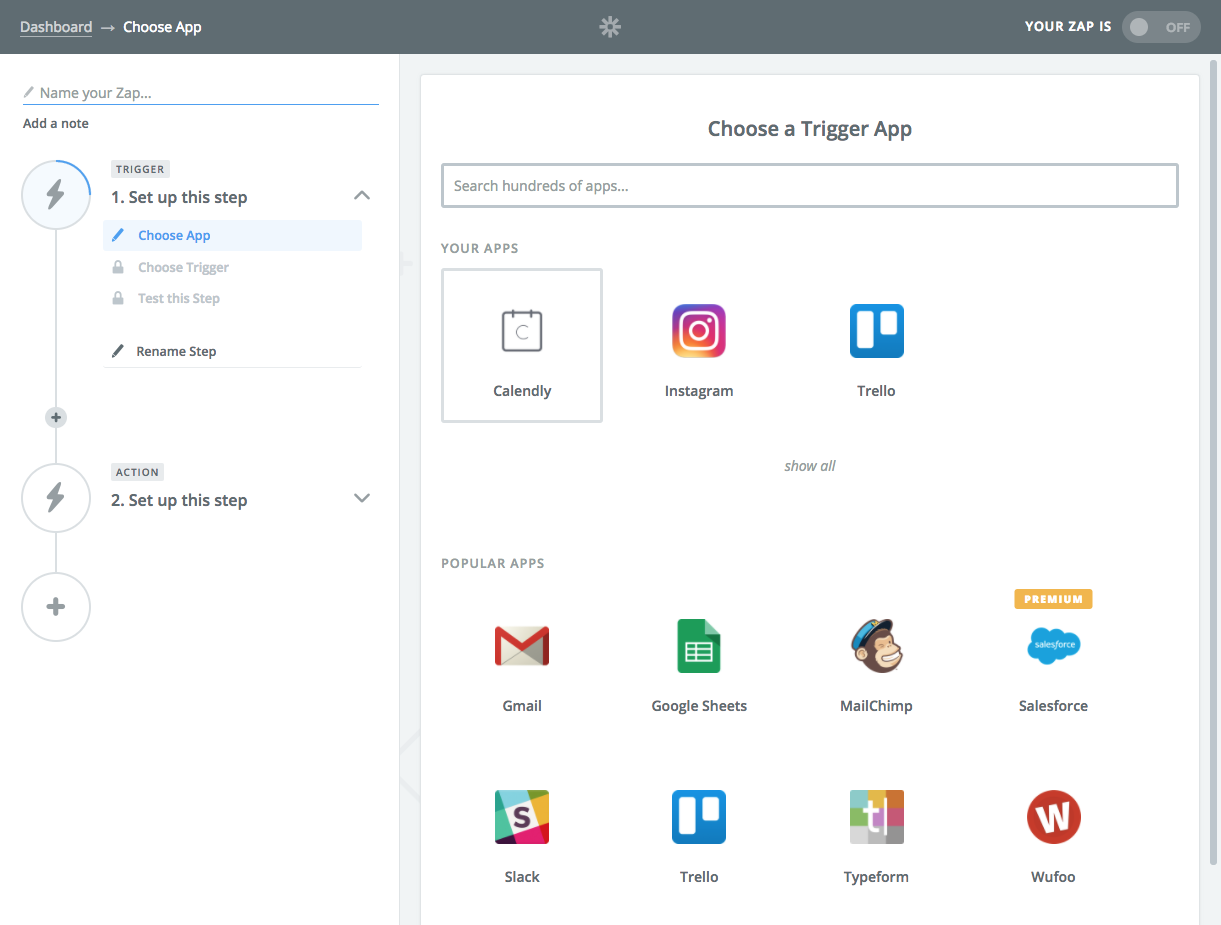1221x925 pixels.
Task: Click the Zapier logo in header
Action: 610,27
